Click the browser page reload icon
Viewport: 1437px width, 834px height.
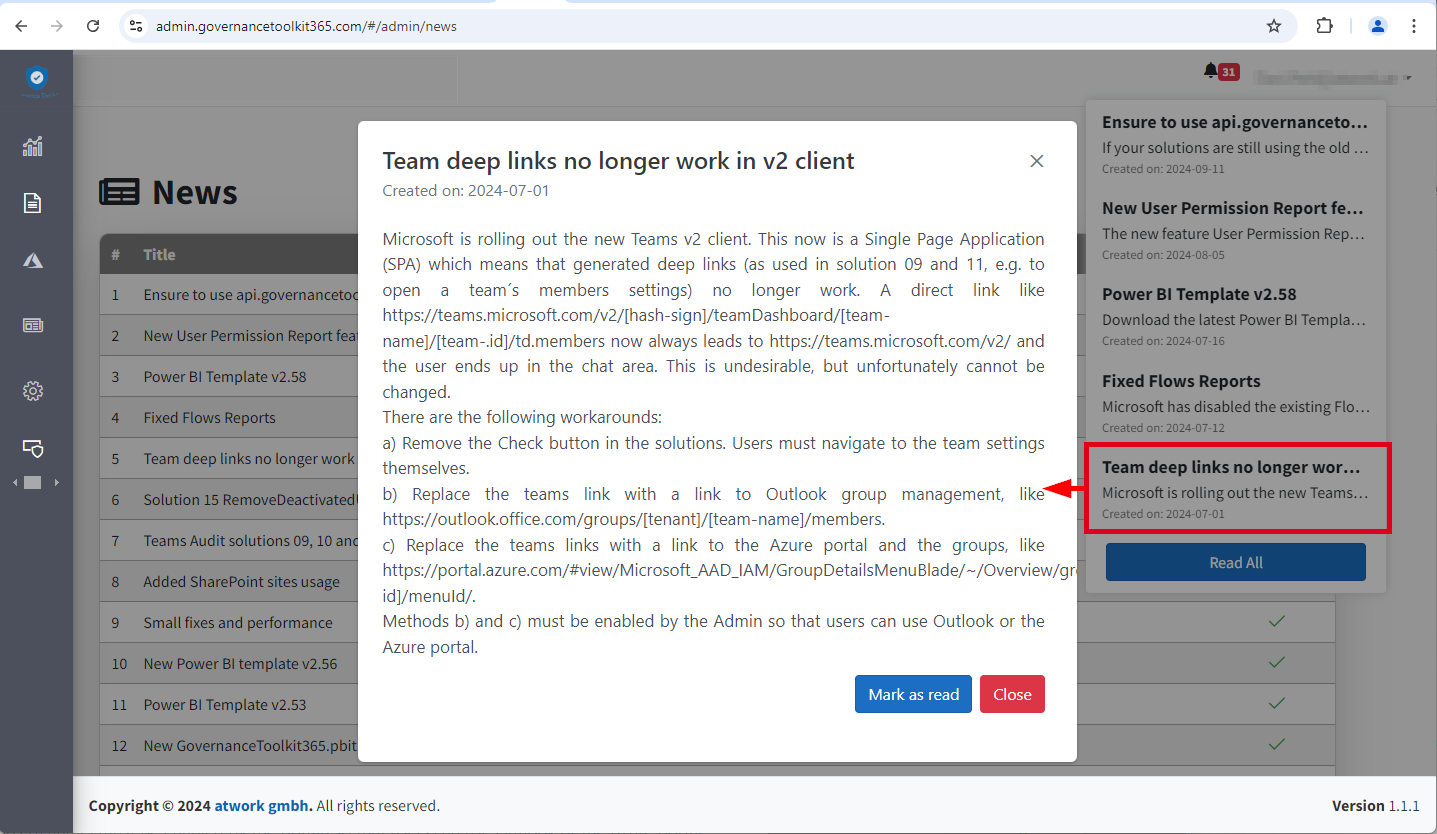[92, 26]
